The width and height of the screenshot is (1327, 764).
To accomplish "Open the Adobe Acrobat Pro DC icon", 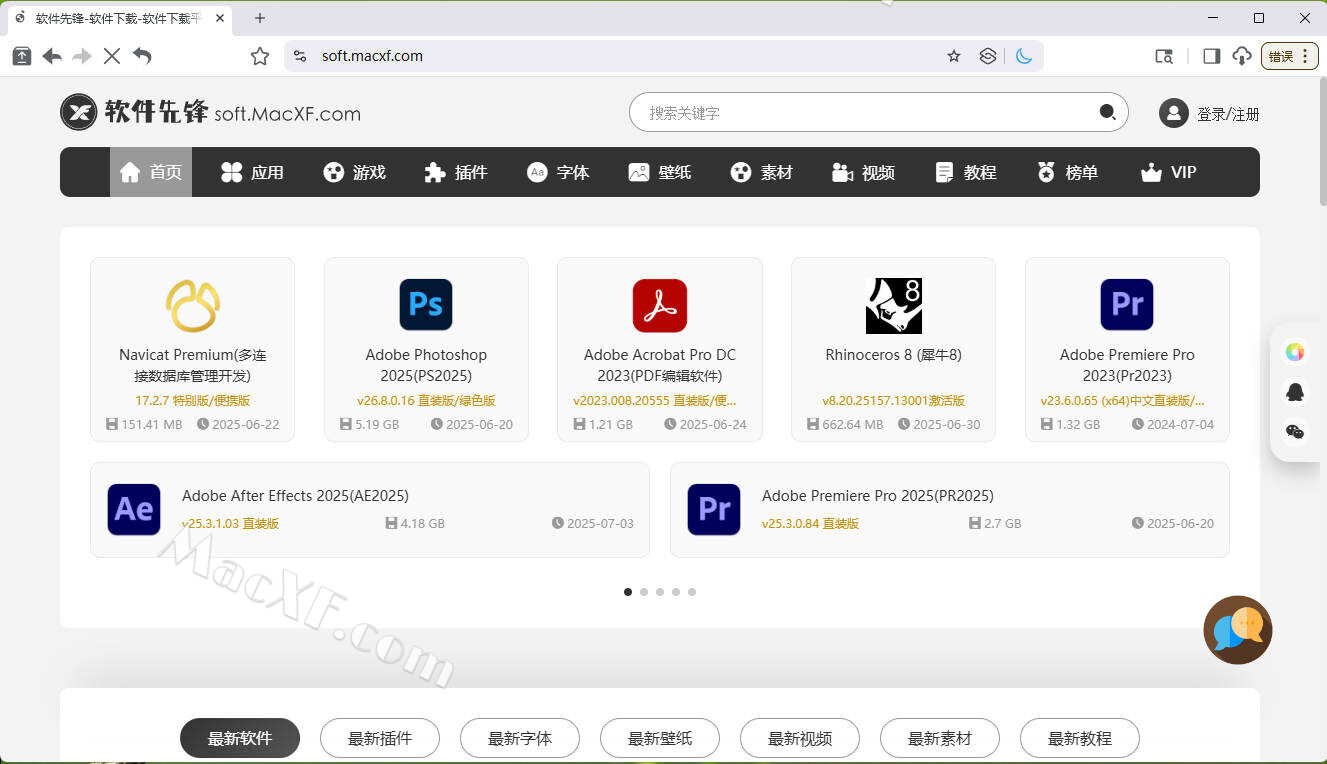I will (x=660, y=305).
